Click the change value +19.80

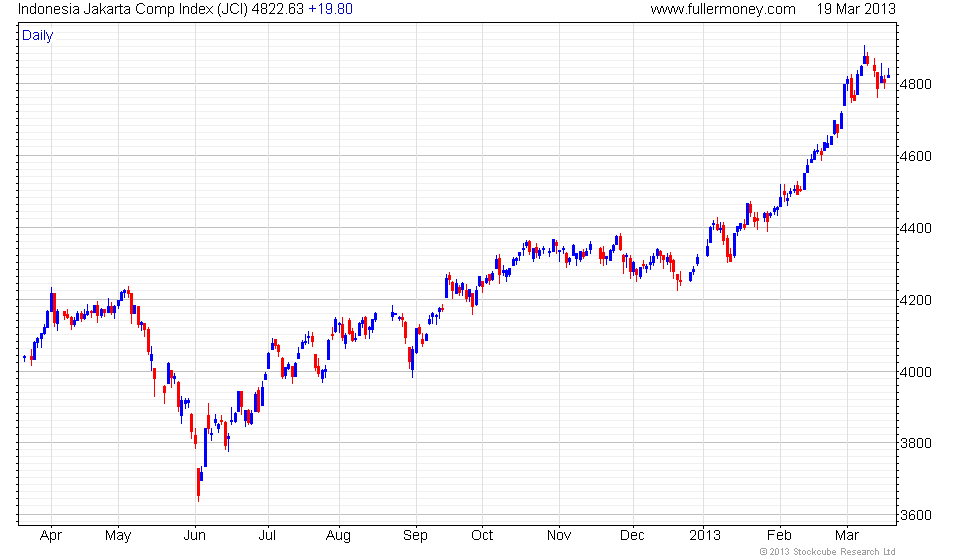coord(331,9)
